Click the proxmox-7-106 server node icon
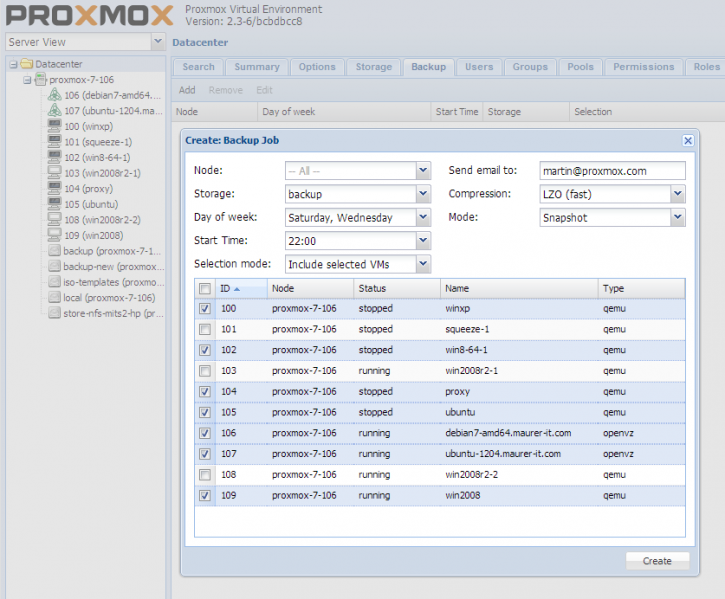725x599 pixels. pyautogui.click(x=40, y=79)
